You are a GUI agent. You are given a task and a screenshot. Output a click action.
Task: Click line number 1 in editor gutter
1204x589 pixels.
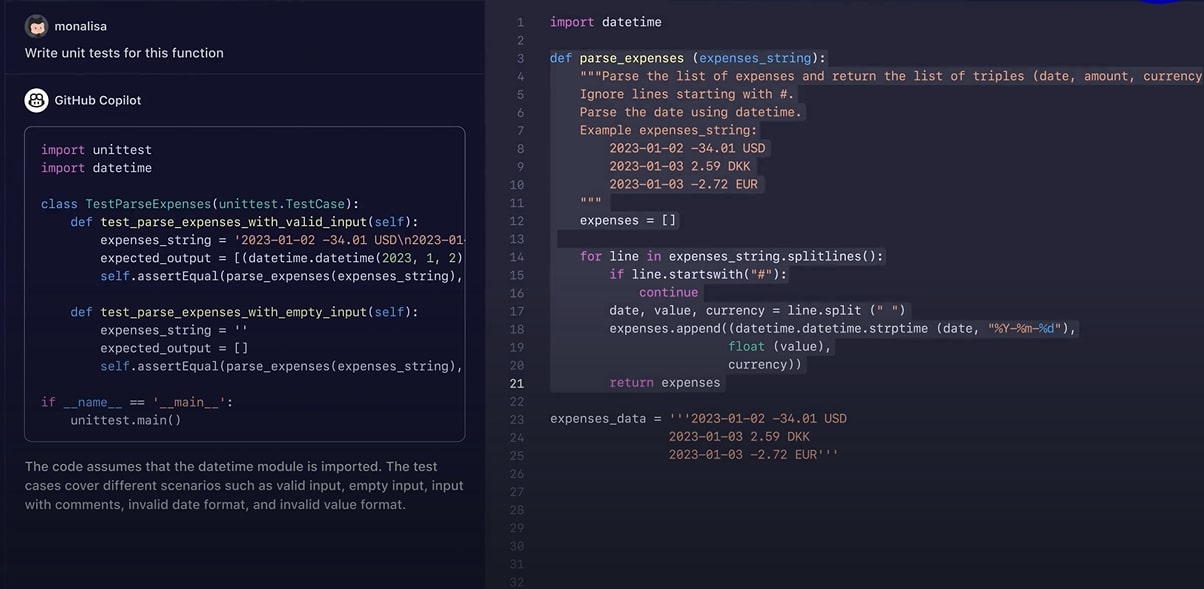[x=520, y=22]
